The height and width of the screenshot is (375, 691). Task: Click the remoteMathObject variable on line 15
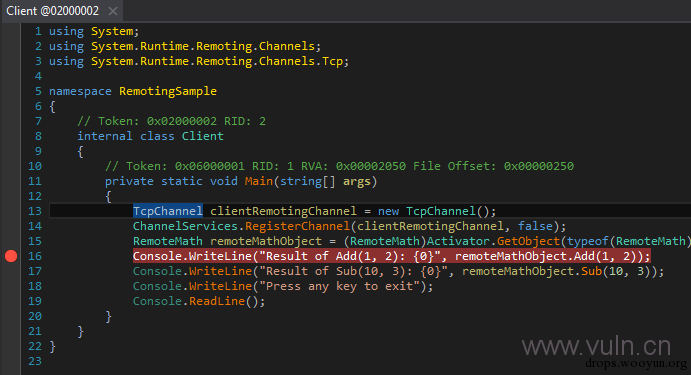point(266,241)
